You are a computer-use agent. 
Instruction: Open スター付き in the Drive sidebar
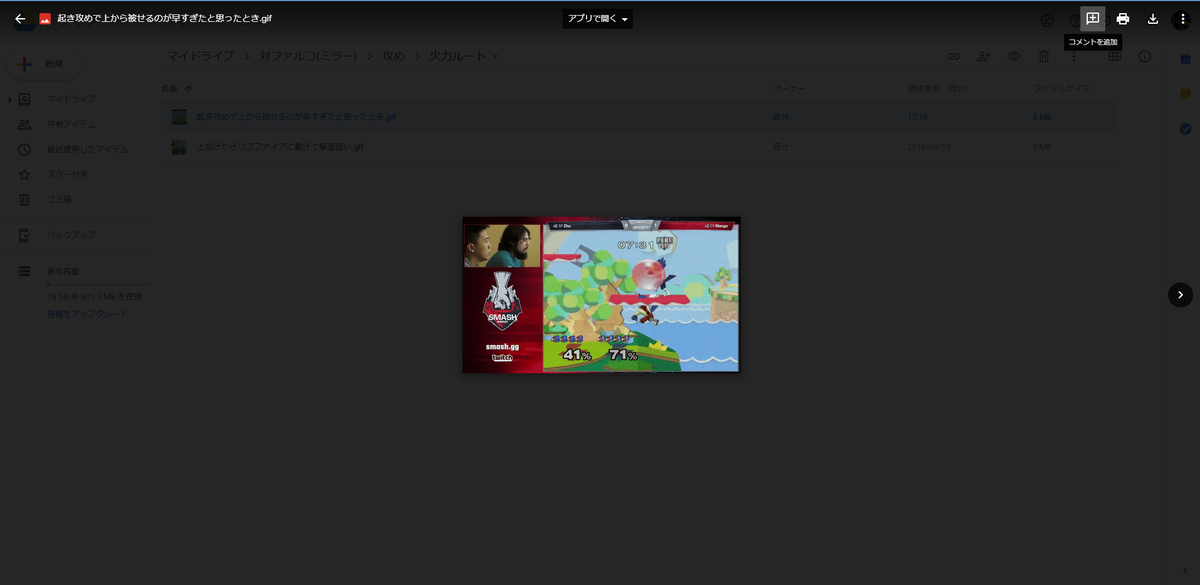click(x=68, y=174)
